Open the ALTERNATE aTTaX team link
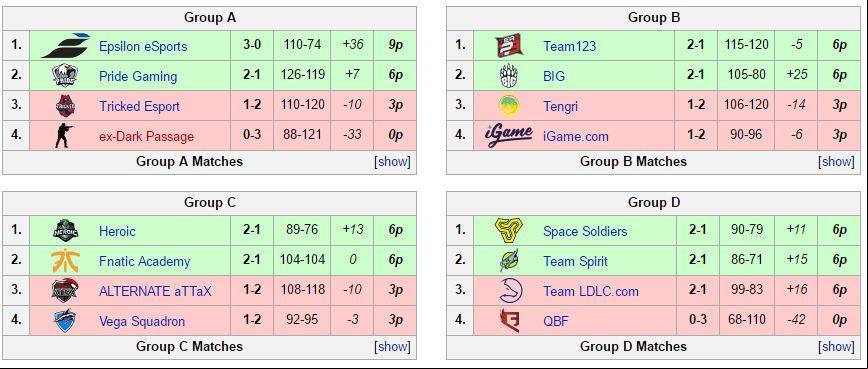This screenshot has width=868, height=369. point(156,291)
